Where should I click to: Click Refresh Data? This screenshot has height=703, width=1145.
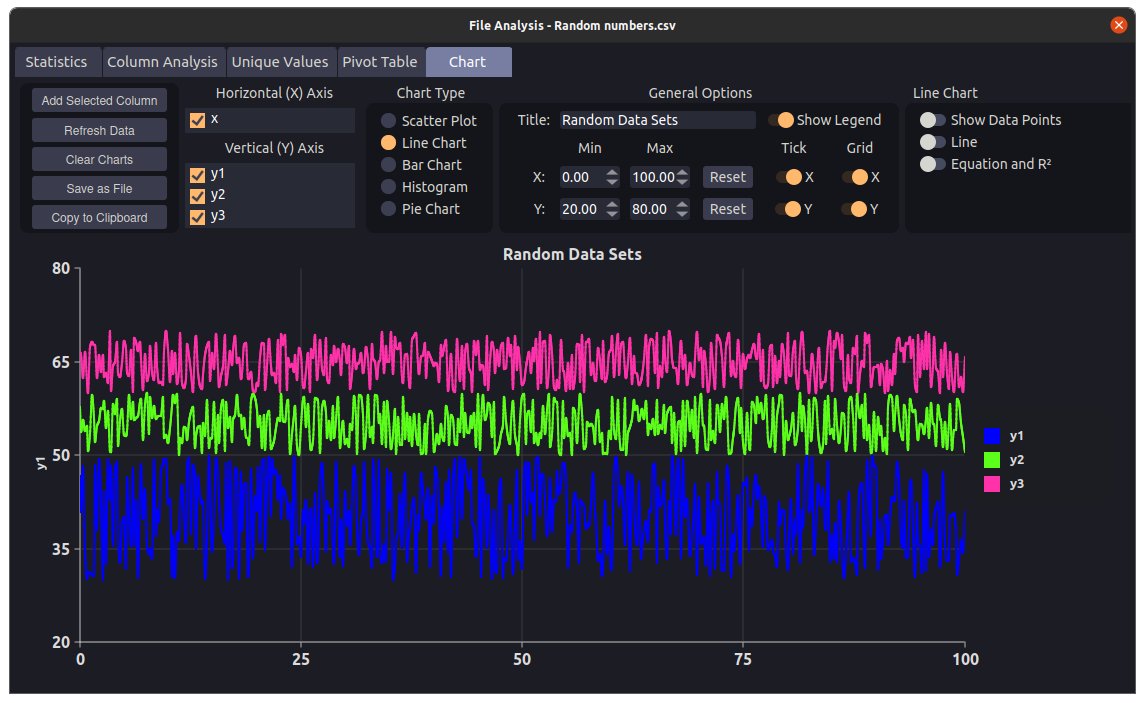(x=99, y=131)
